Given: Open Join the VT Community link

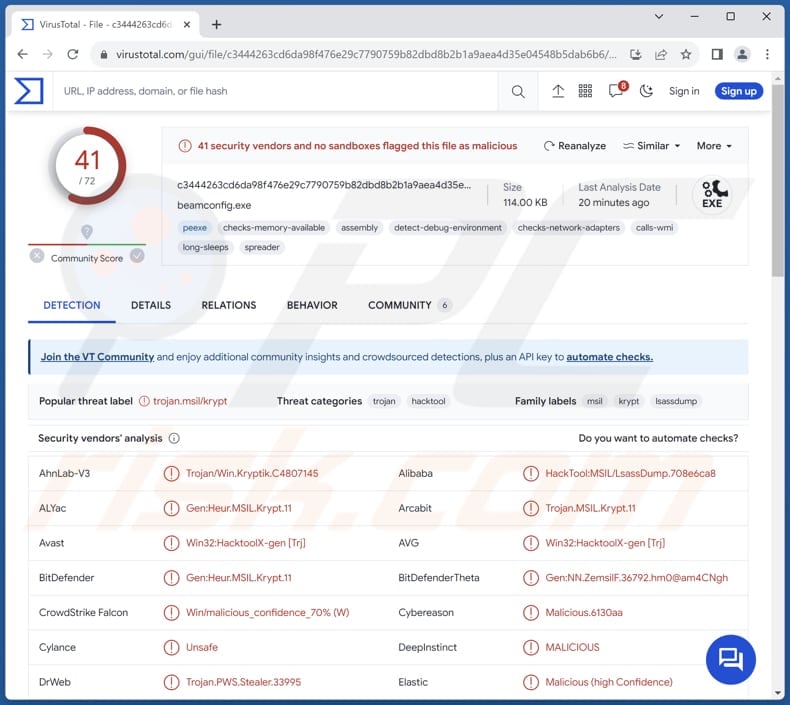Looking at the screenshot, I should click(x=97, y=357).
